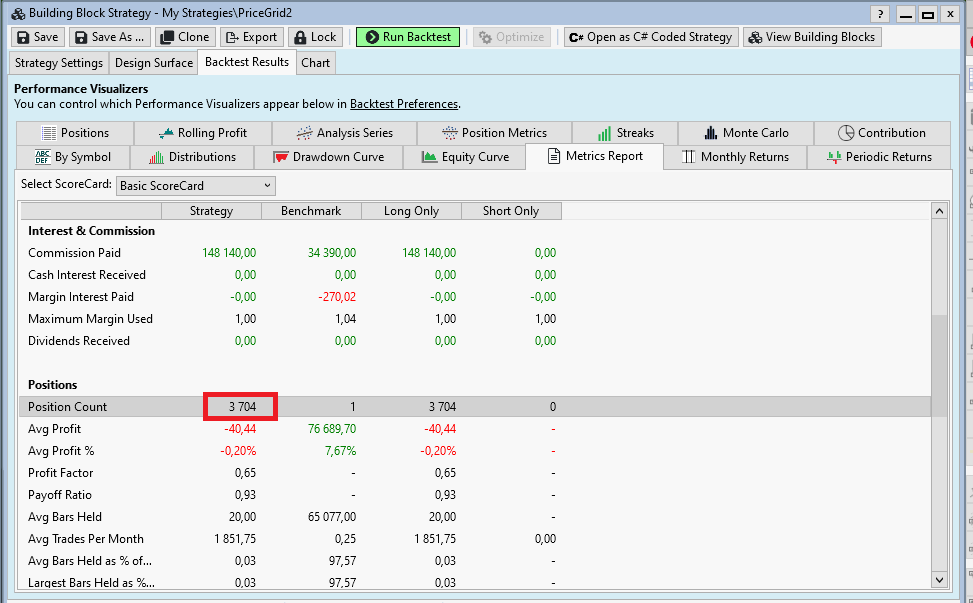This screenshot has width=973, height=603.
Task: Select Avg Trades Per Month row label
Action: [x=86, y=539]
